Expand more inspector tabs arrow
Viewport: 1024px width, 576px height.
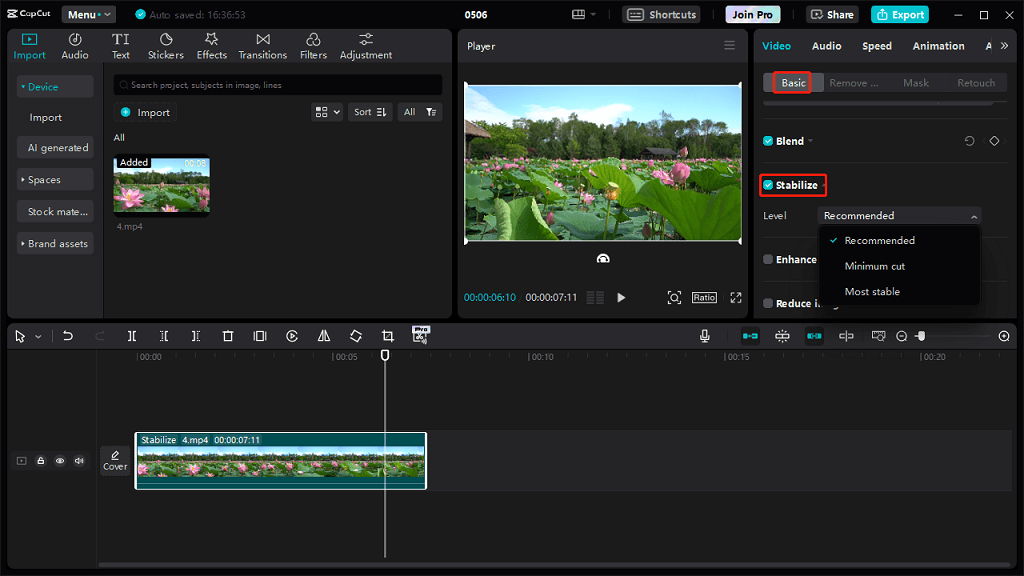click(x=1004, y=46)
